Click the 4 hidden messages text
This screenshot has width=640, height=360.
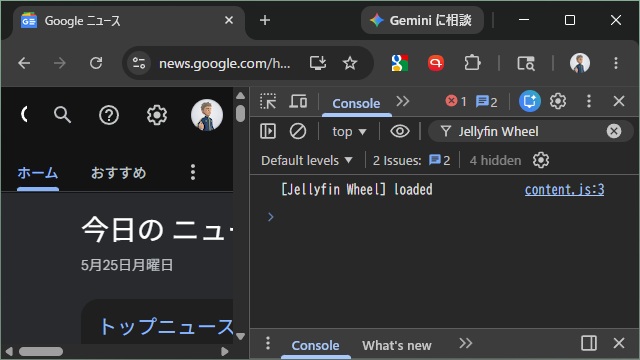point(495,160)
